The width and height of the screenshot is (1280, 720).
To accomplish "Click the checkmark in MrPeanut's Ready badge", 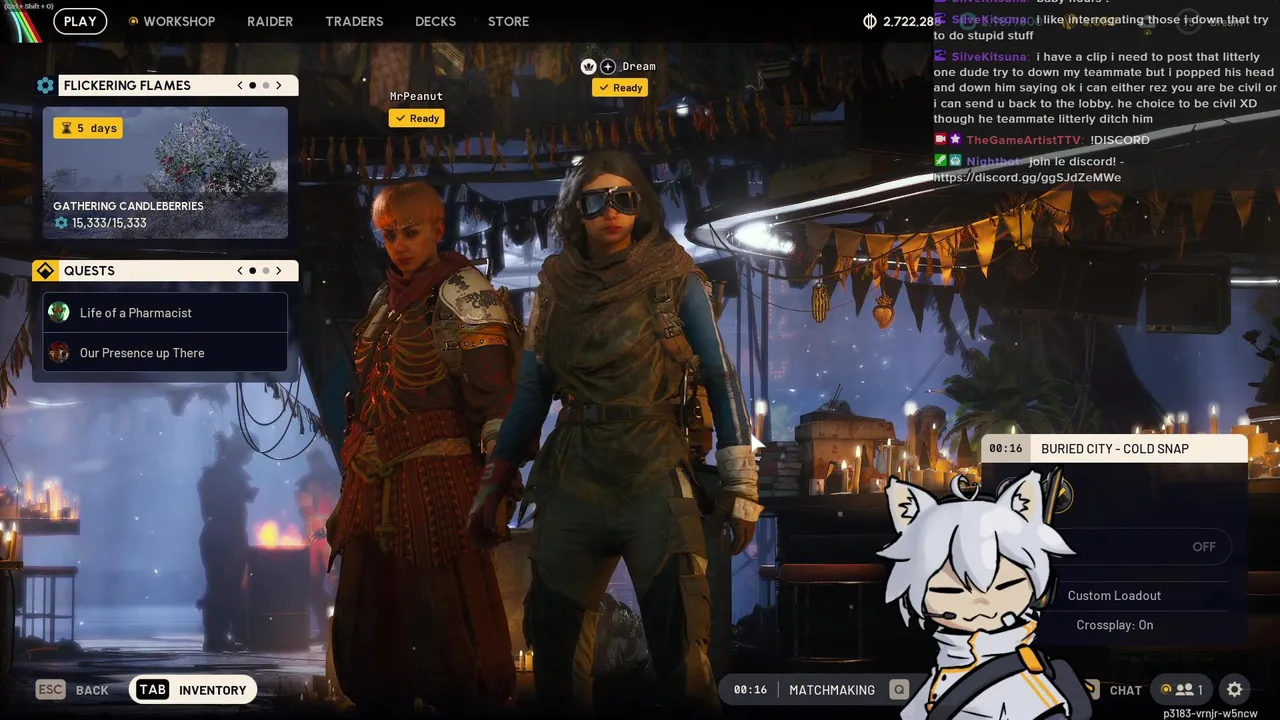I will (x=400, y=118).
